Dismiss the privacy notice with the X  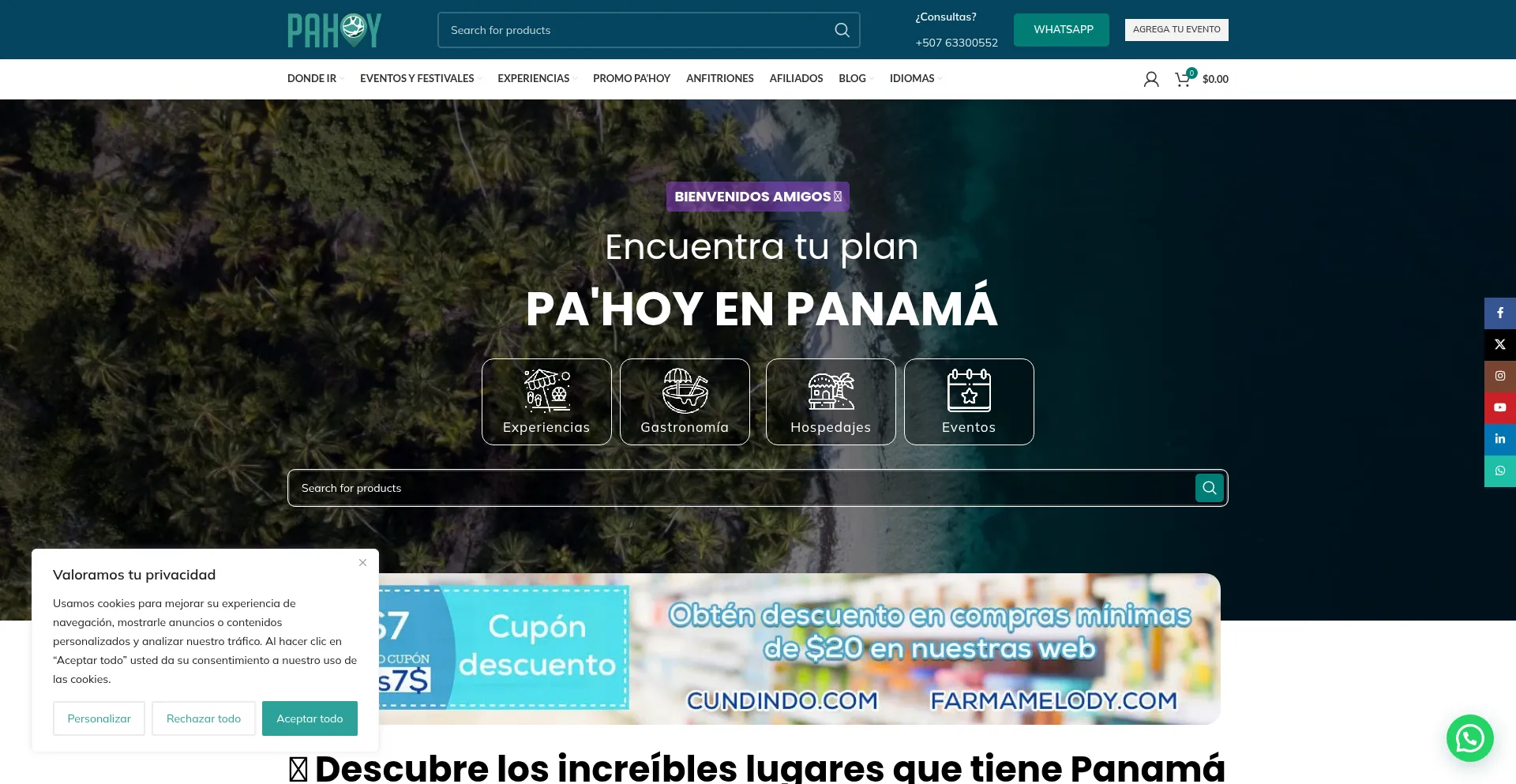point(363,562)
